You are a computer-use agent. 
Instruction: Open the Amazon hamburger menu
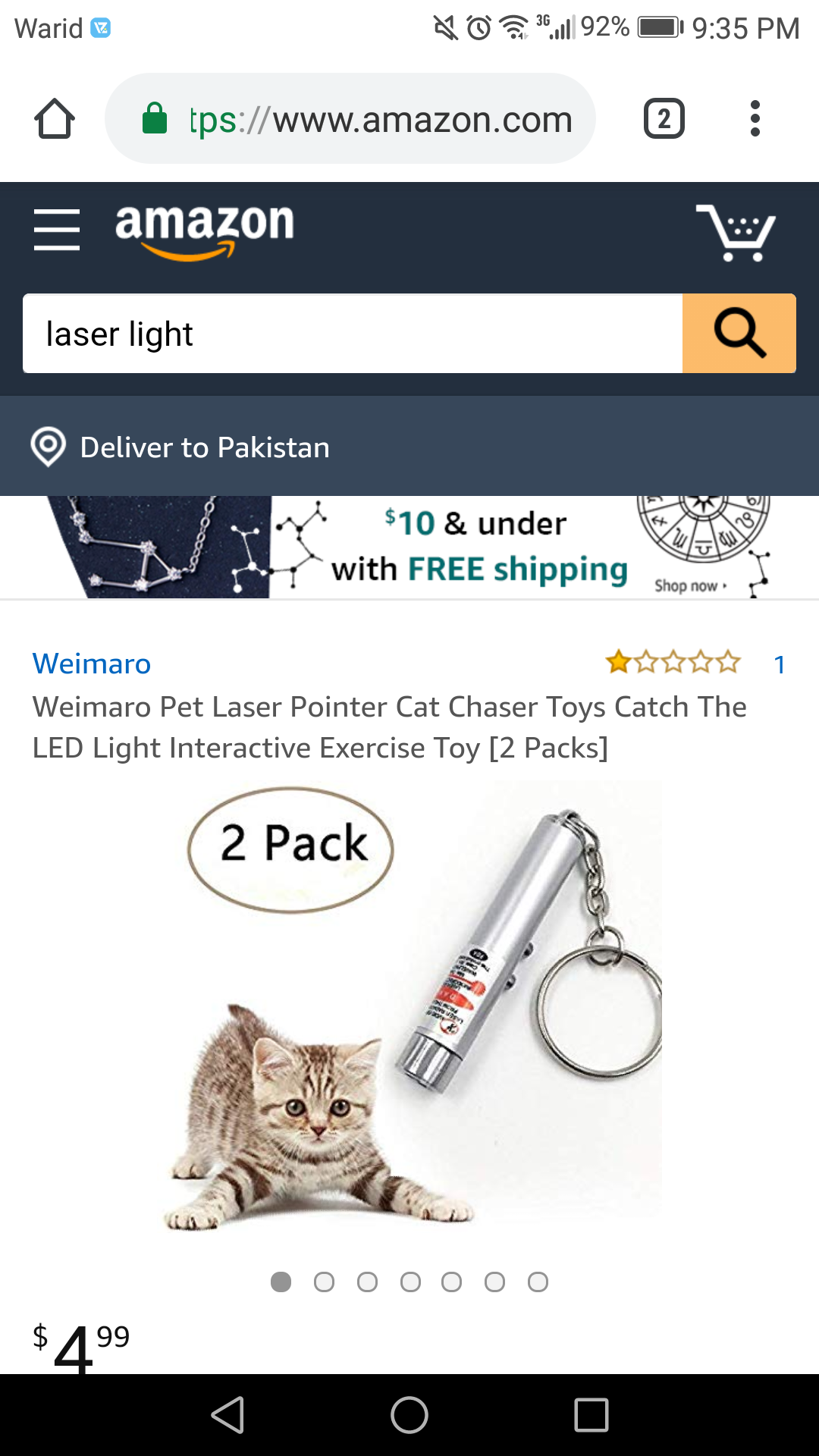(x=57, y=230)
